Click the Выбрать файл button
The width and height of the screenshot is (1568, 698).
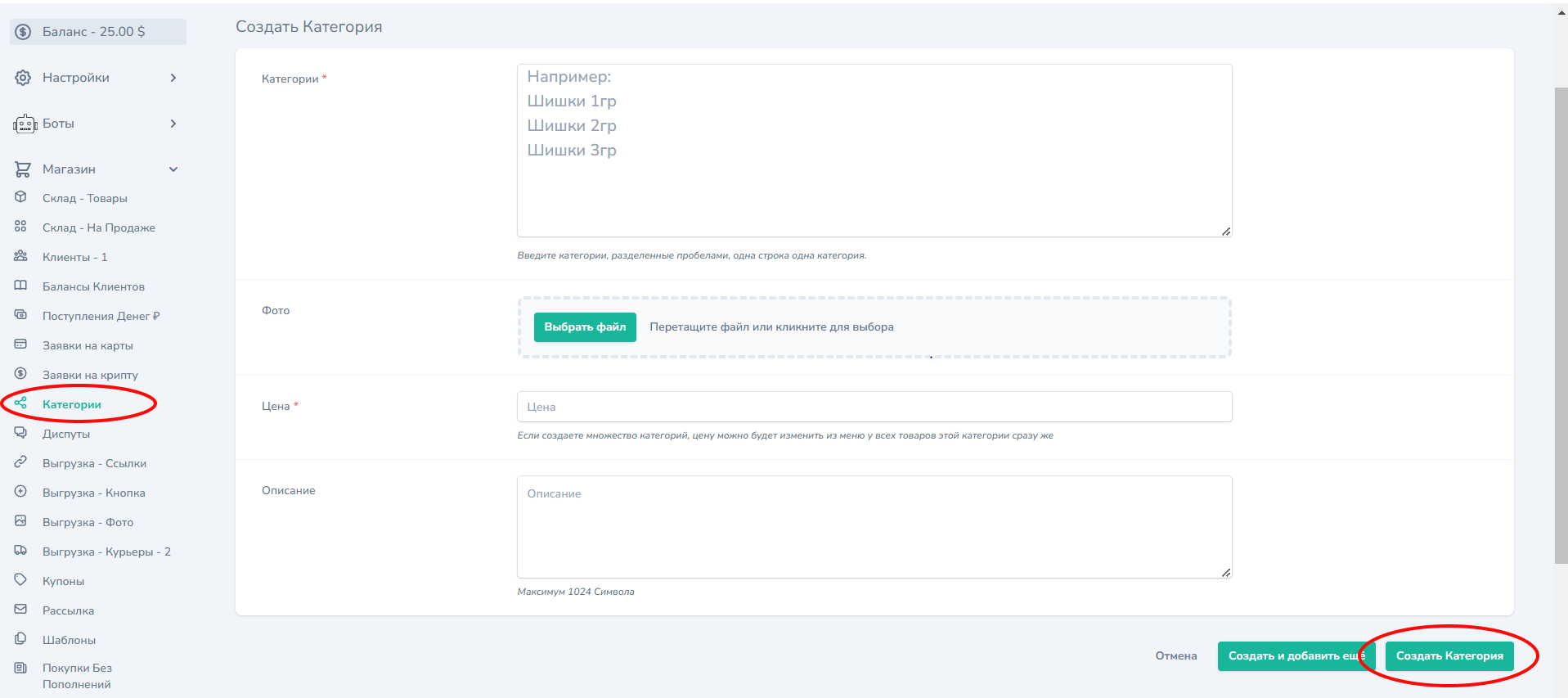point(585,327)
